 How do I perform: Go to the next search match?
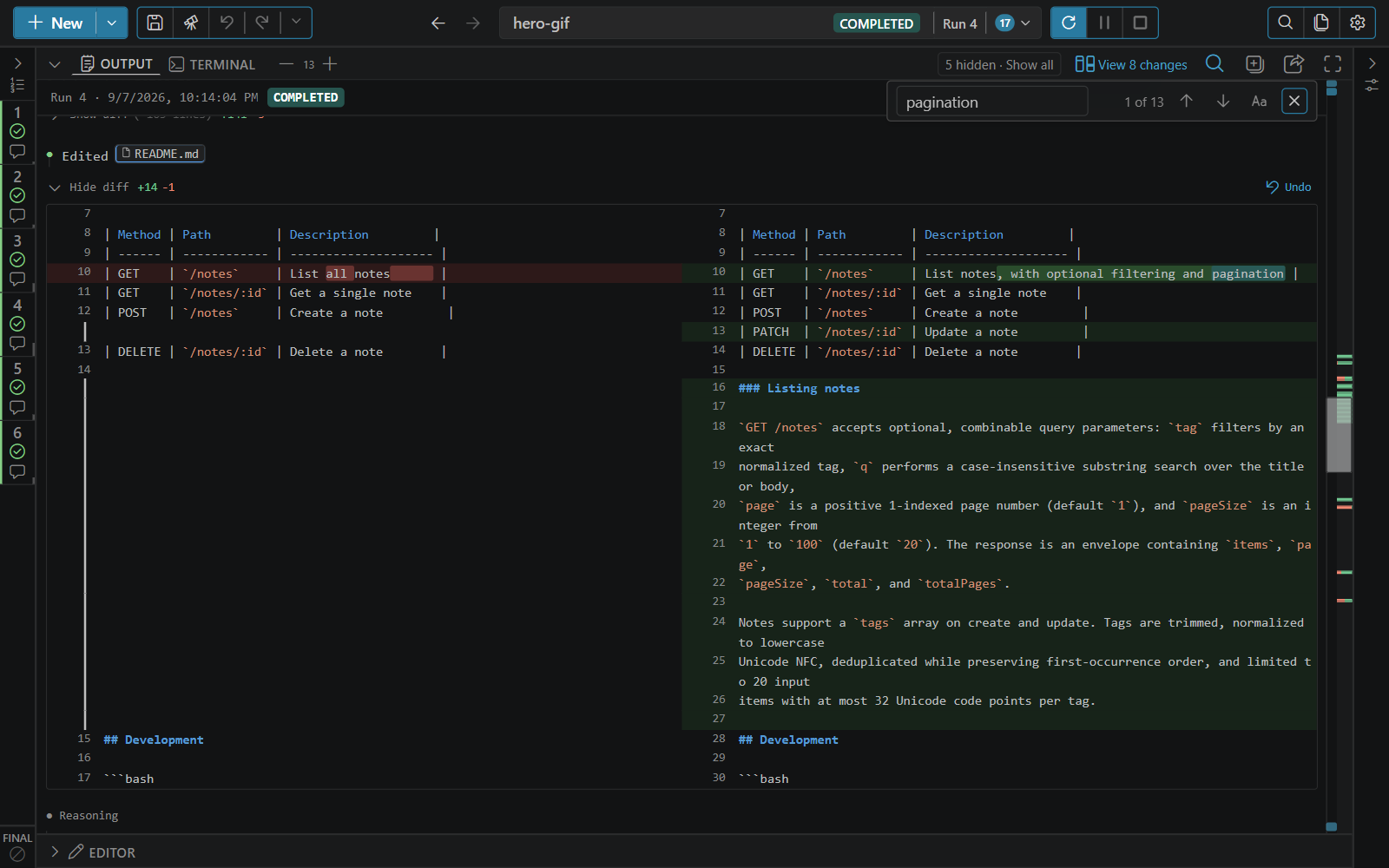pos(1223,102)
